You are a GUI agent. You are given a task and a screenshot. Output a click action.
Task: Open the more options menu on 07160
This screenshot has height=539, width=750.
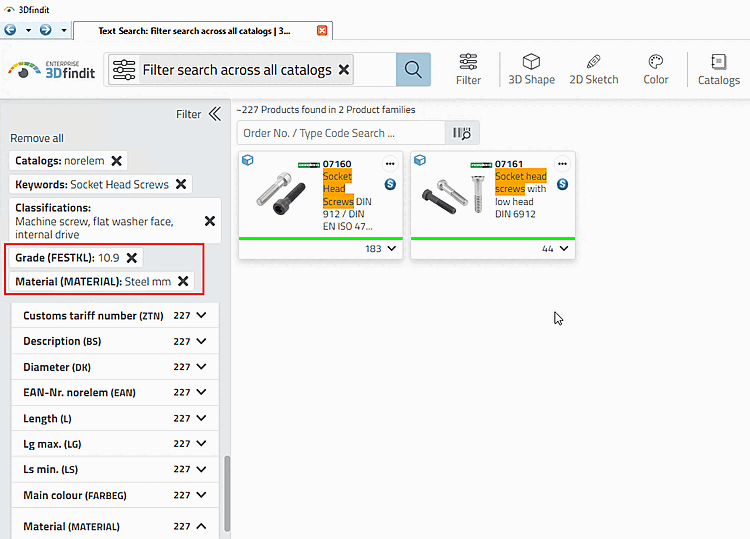pyautogui.click(x=390, y=164)
